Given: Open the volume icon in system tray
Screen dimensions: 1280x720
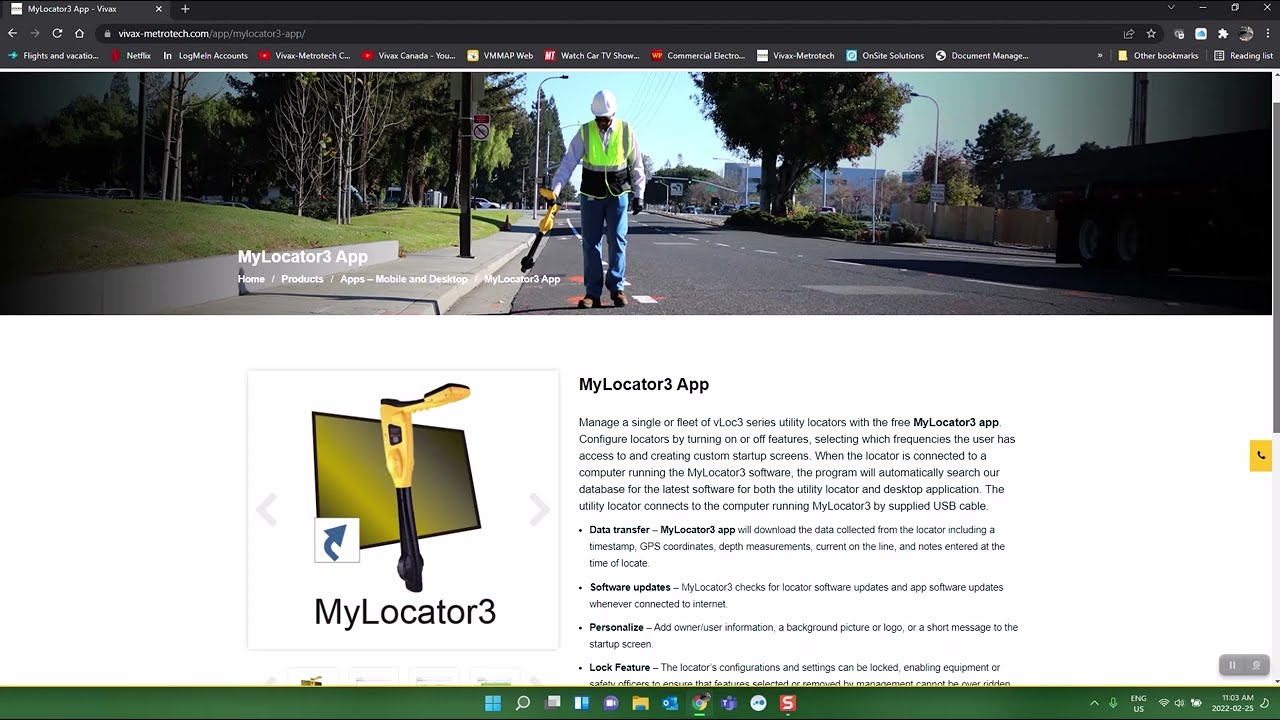Looking at the screenshot, I should click(x=1180, y=703).
